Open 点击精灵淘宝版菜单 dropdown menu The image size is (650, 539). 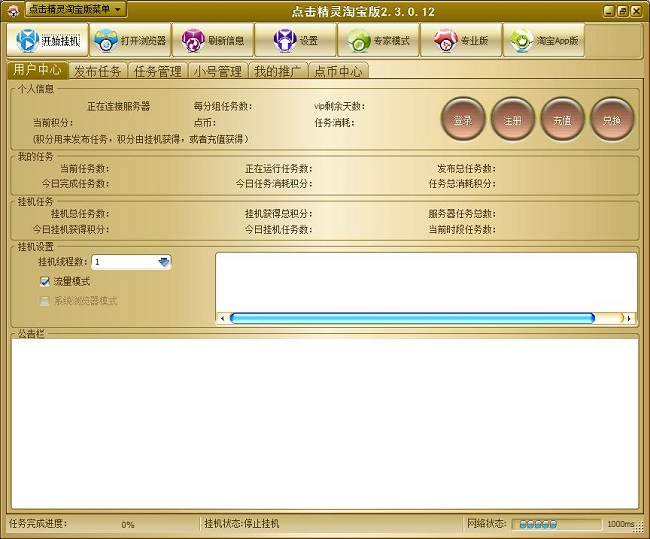(75, 10)
